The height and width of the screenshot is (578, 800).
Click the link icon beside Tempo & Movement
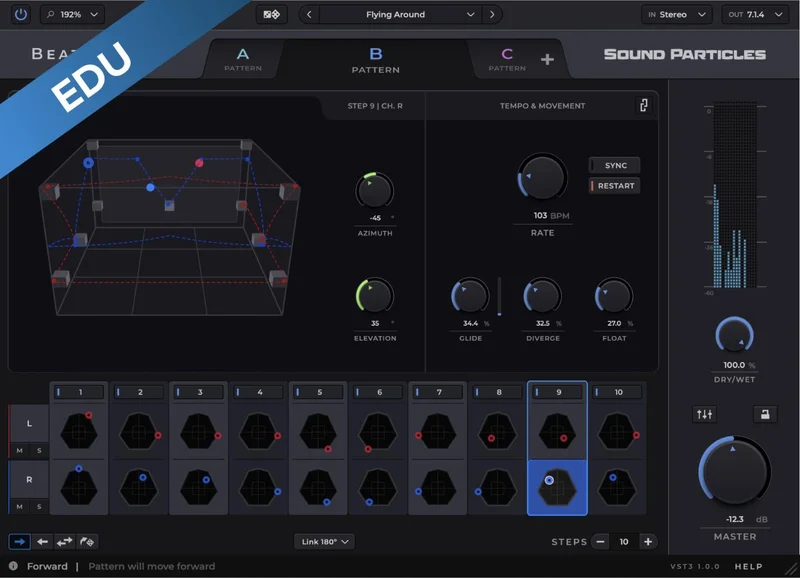pos(644,105)
